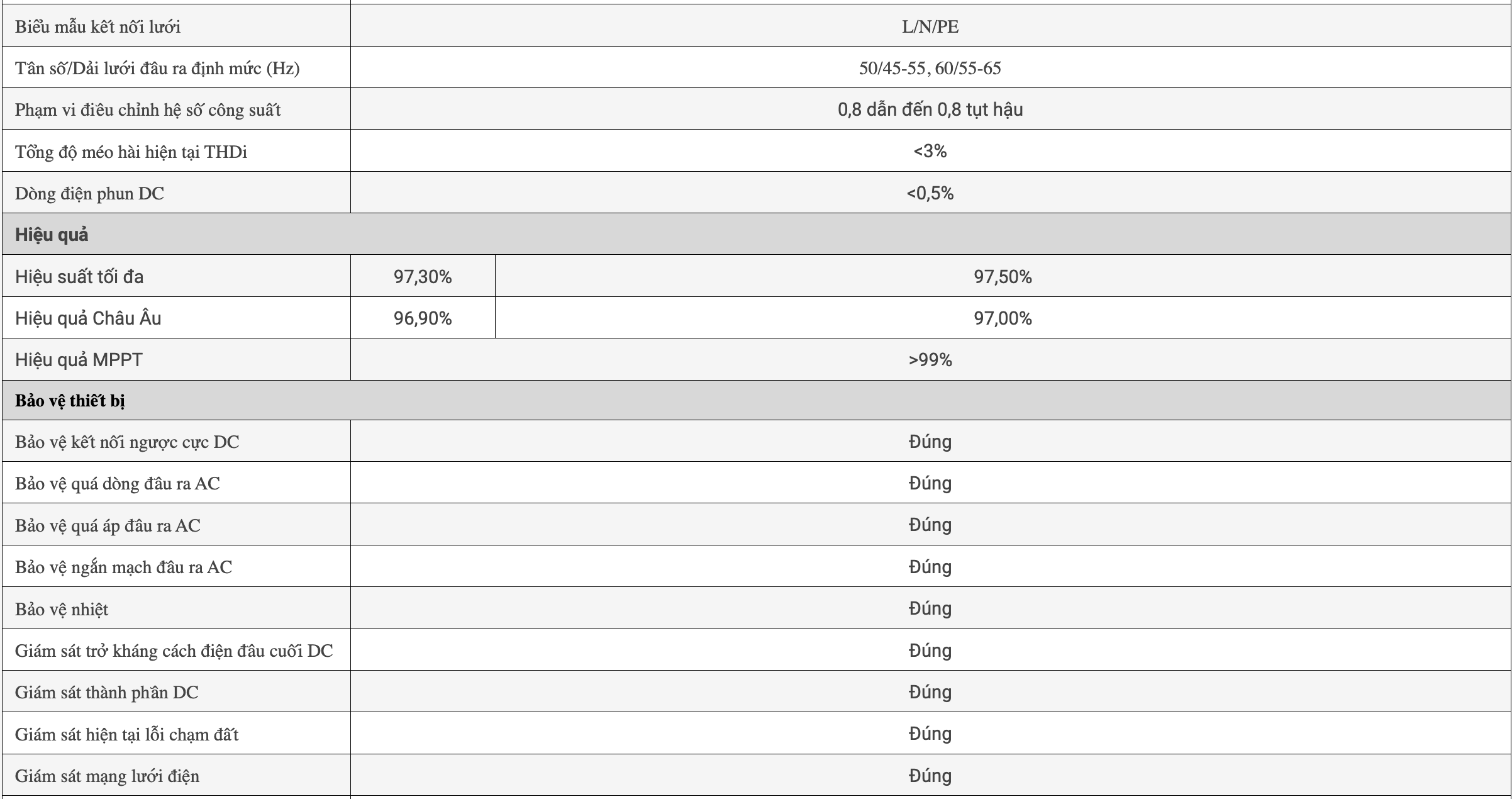Select the 96,90% European efficiency cell
Viewport: 1512px width, 799px height.
coord(423,318)
